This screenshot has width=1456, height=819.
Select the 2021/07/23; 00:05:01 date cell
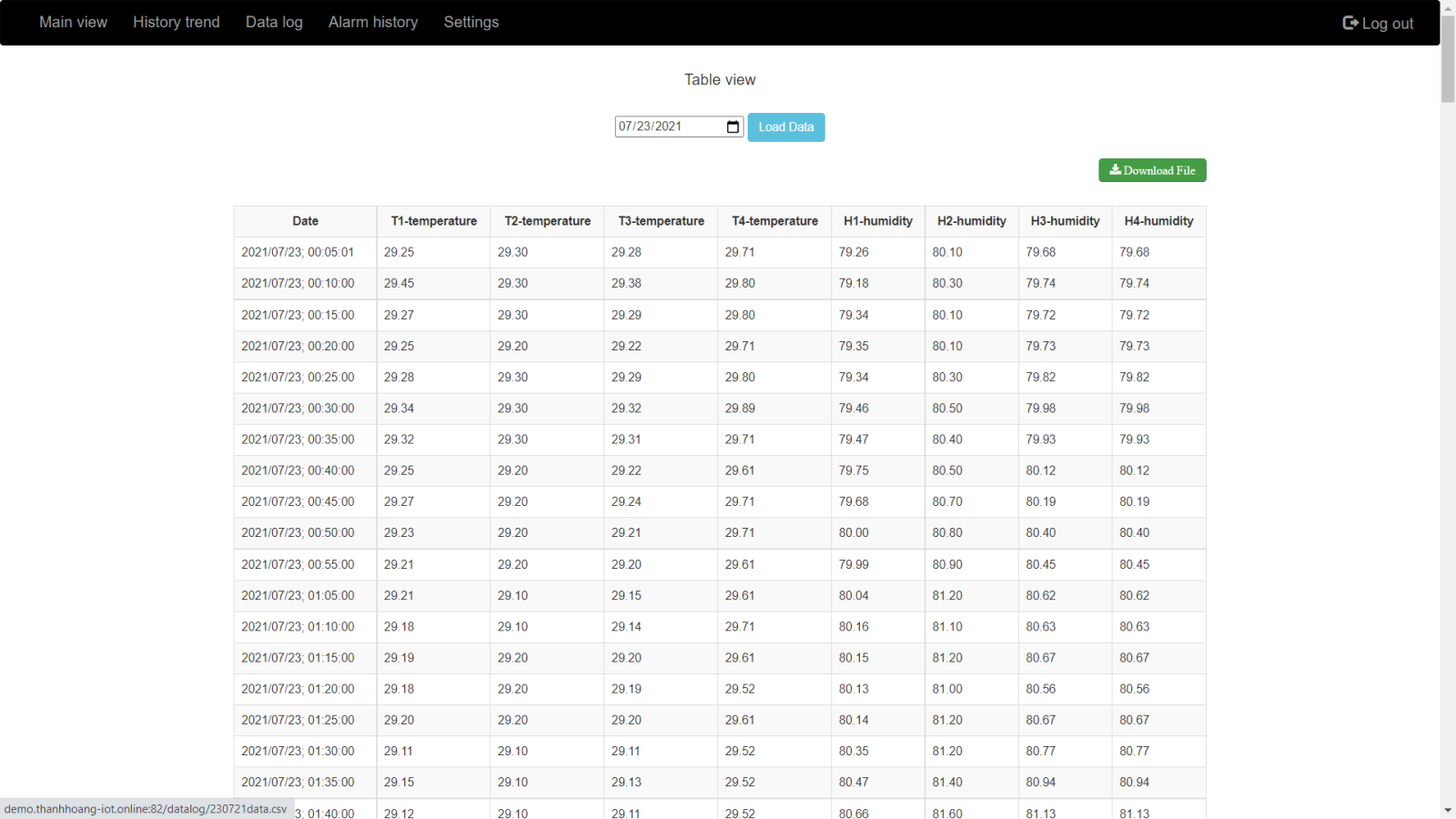pyautogui.click(x=306, y=252)
